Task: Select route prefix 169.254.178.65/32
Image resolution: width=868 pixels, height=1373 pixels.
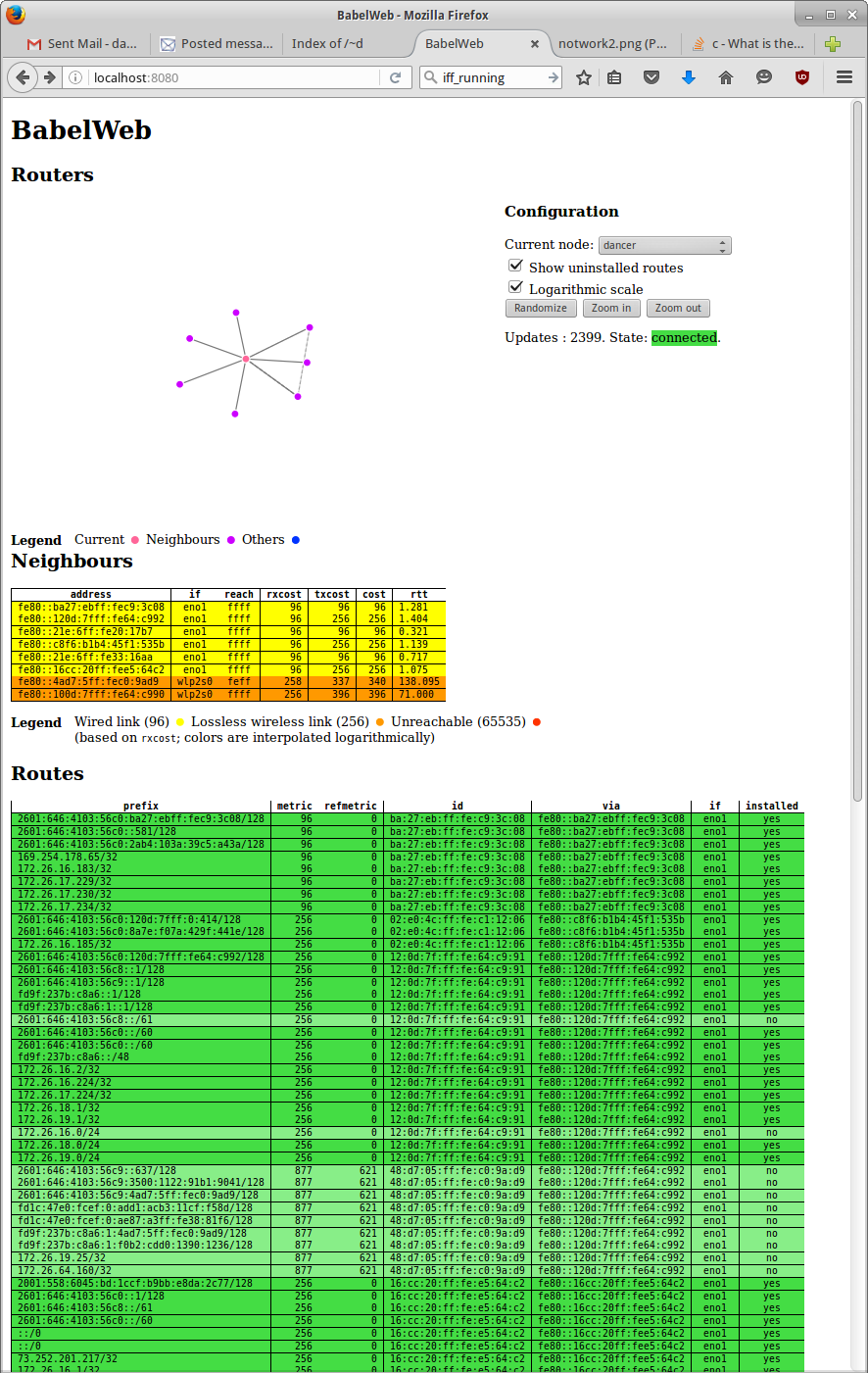Action: 68,857
